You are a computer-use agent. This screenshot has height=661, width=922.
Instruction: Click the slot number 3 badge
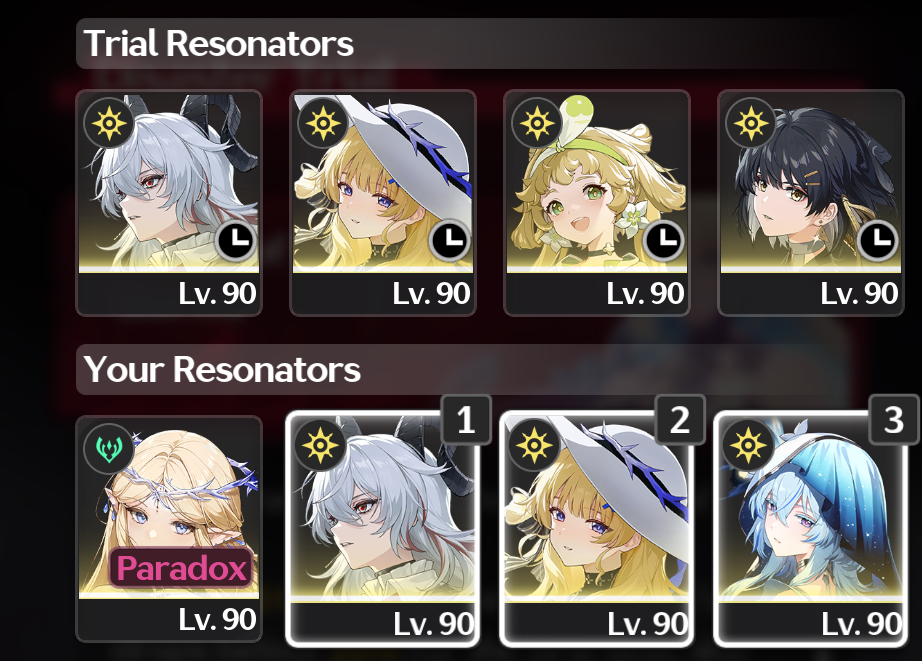(x=894, y=420)
